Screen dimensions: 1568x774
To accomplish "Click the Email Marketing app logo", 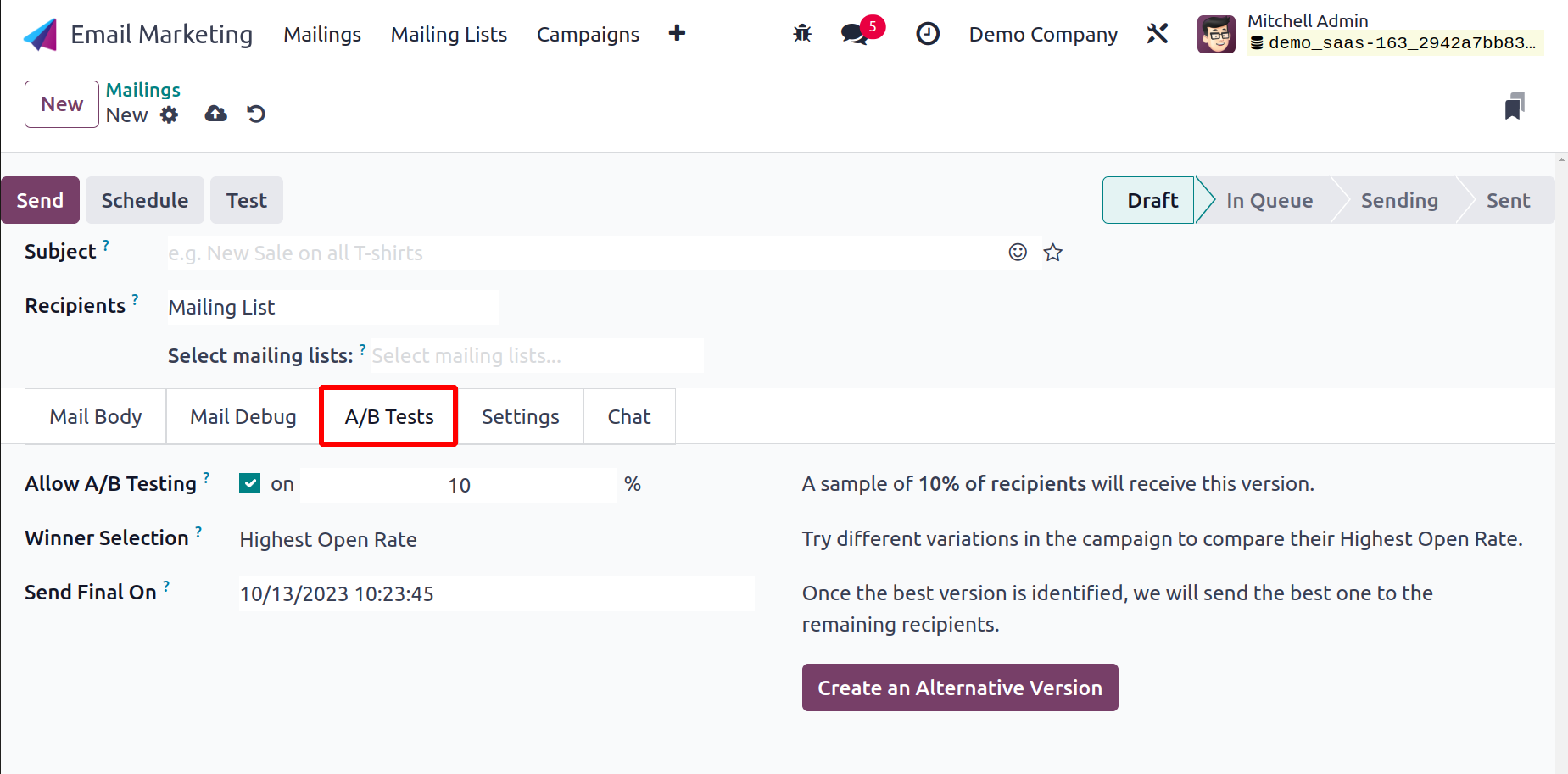I will 40,35.
